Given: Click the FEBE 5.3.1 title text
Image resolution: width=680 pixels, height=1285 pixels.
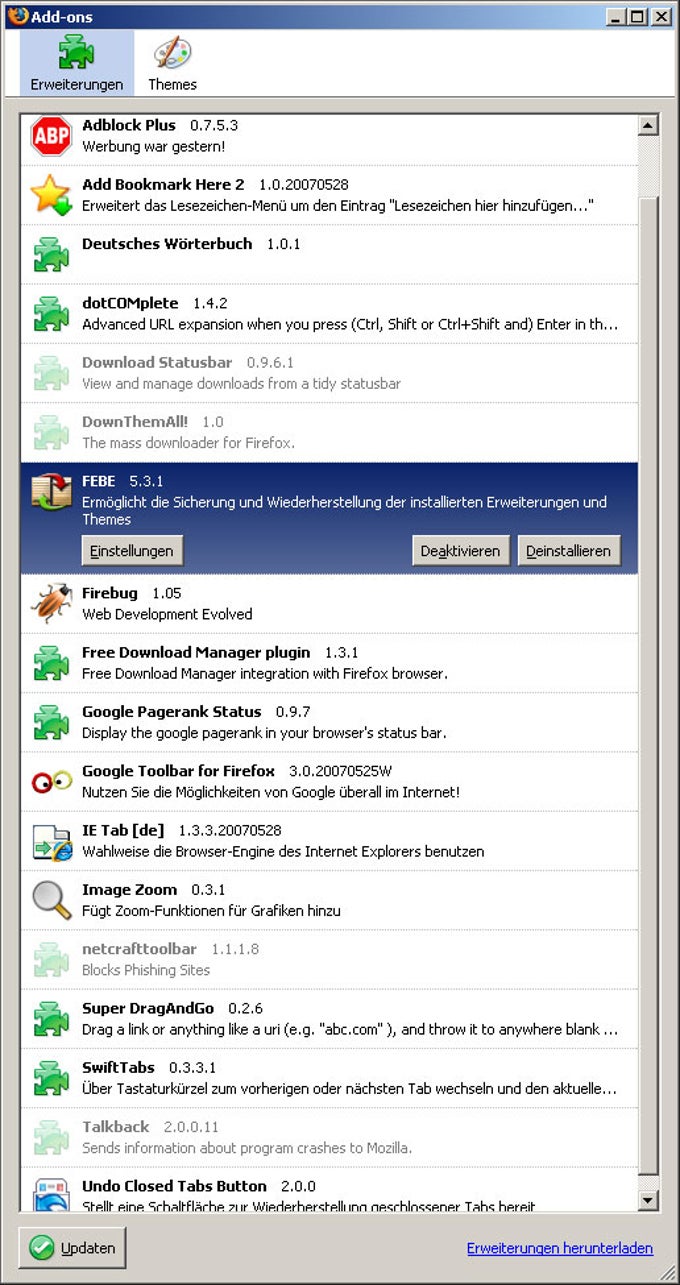Looking at the screenshot, I should pos(123,481).
